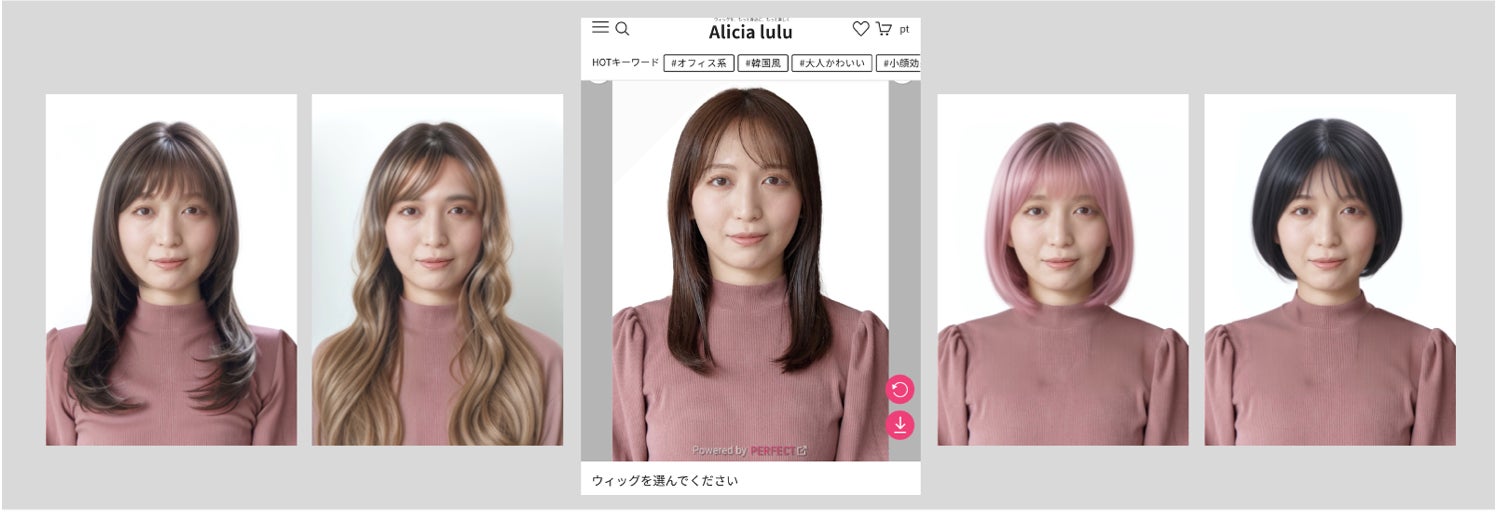Select the black short bob wig photo
The height and width of the screenshot is (513, 1500).
tap(1330, 270)
